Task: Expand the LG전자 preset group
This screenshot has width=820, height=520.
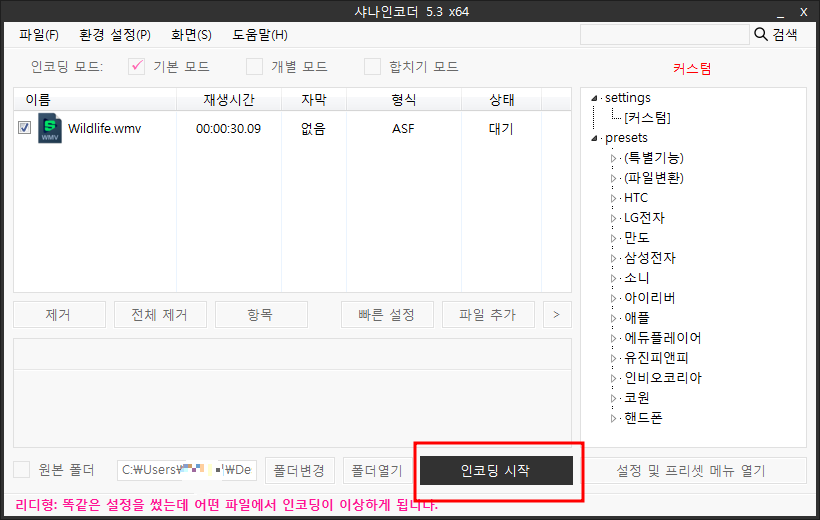Action: click(x=613, y=218)
